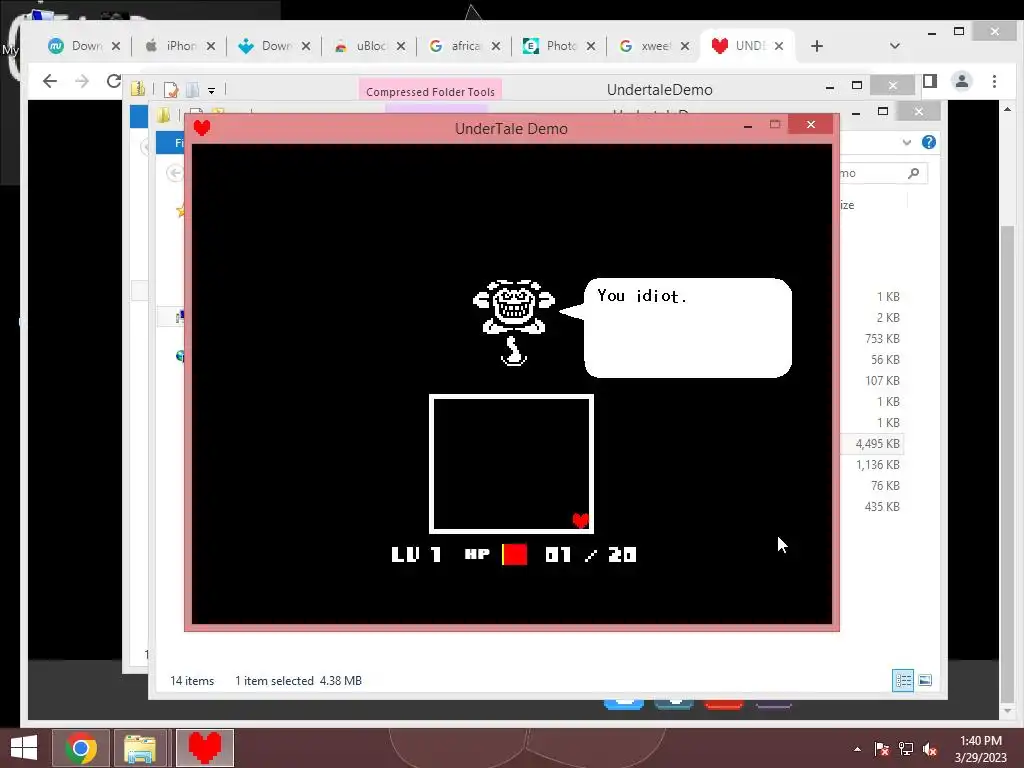Open Chrome from the taskbar
This screenshot has height=768, width=1024.
(81, 748)
